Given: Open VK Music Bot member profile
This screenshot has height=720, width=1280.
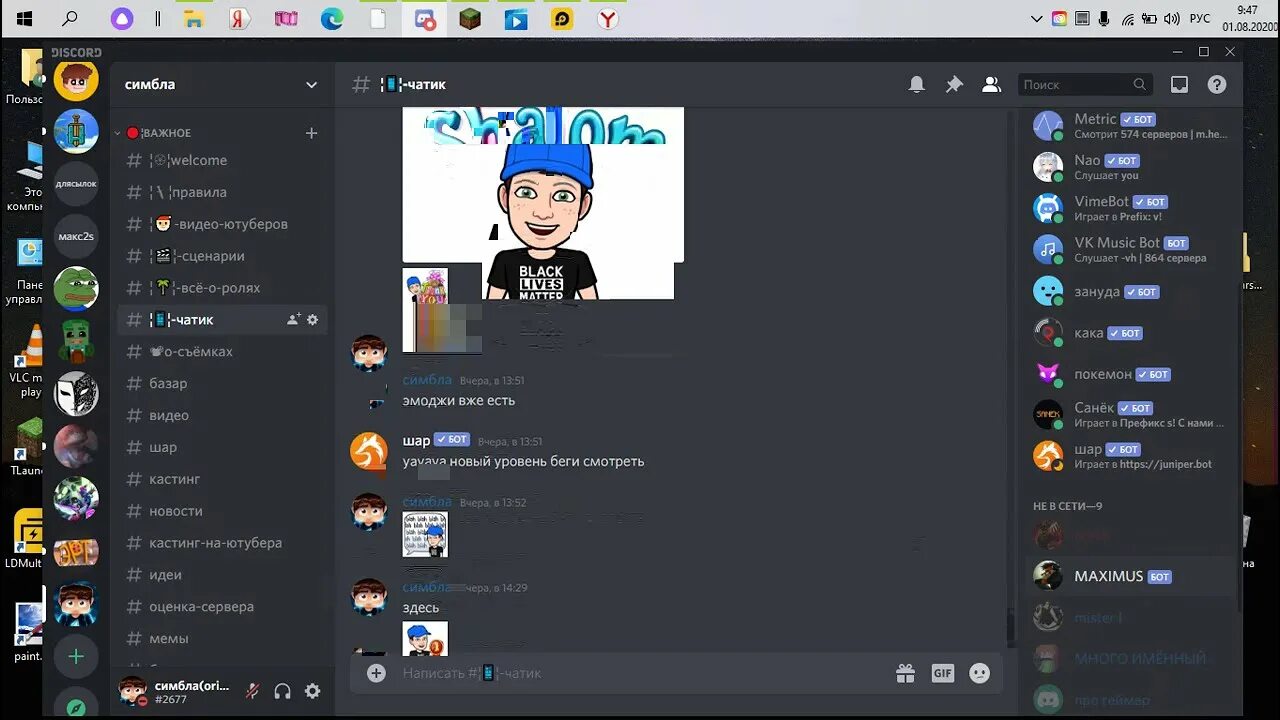Looking at the screenshot, I should tap(1130, 250).
